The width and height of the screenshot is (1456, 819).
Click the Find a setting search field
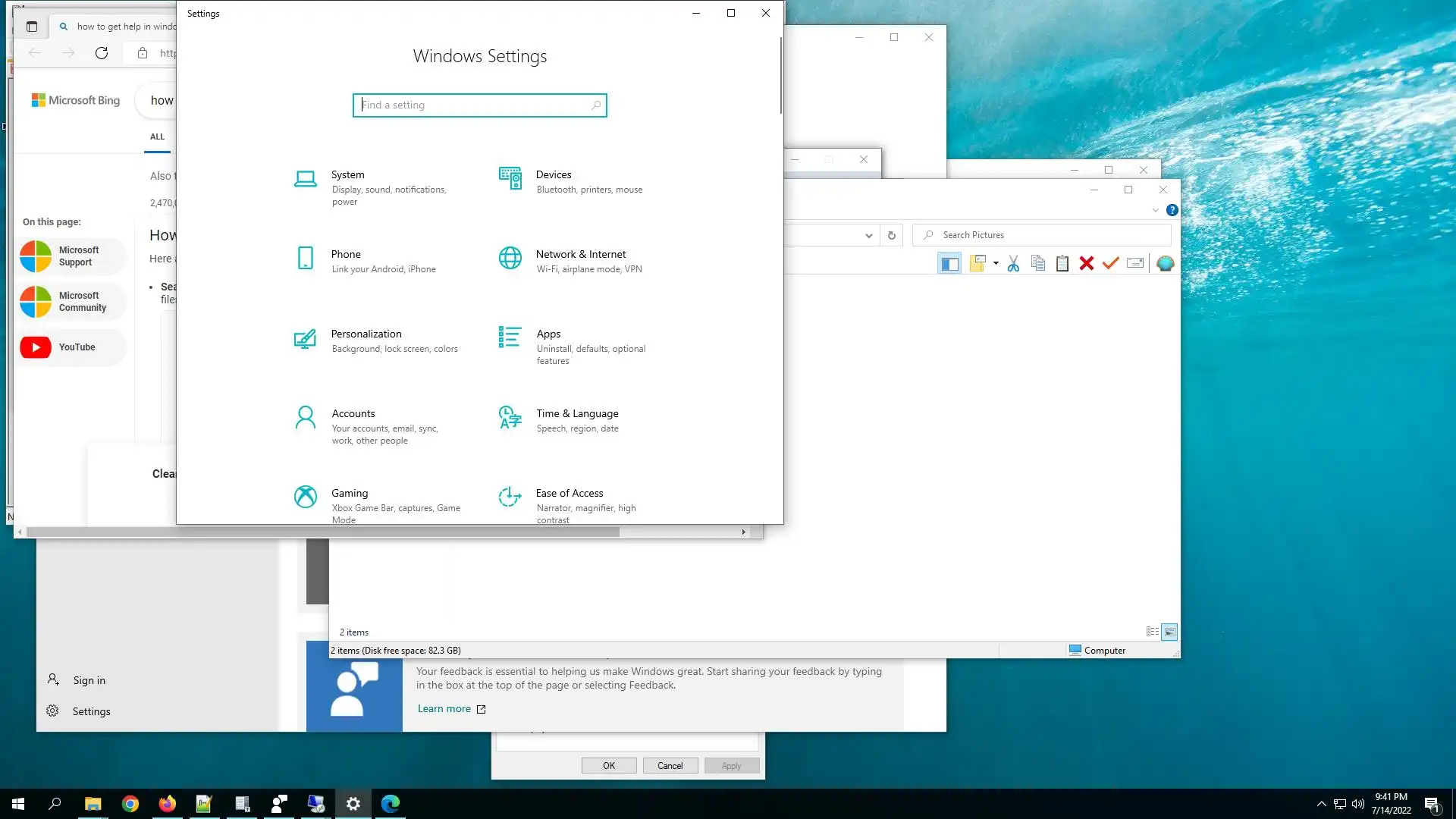coord(474,105)
